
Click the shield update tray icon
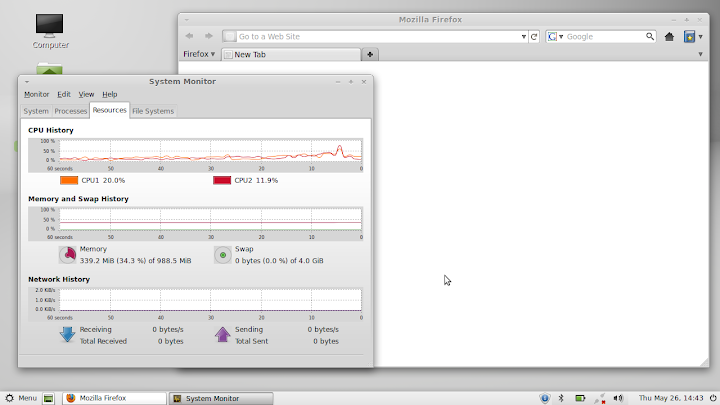[x=545, y=398]
